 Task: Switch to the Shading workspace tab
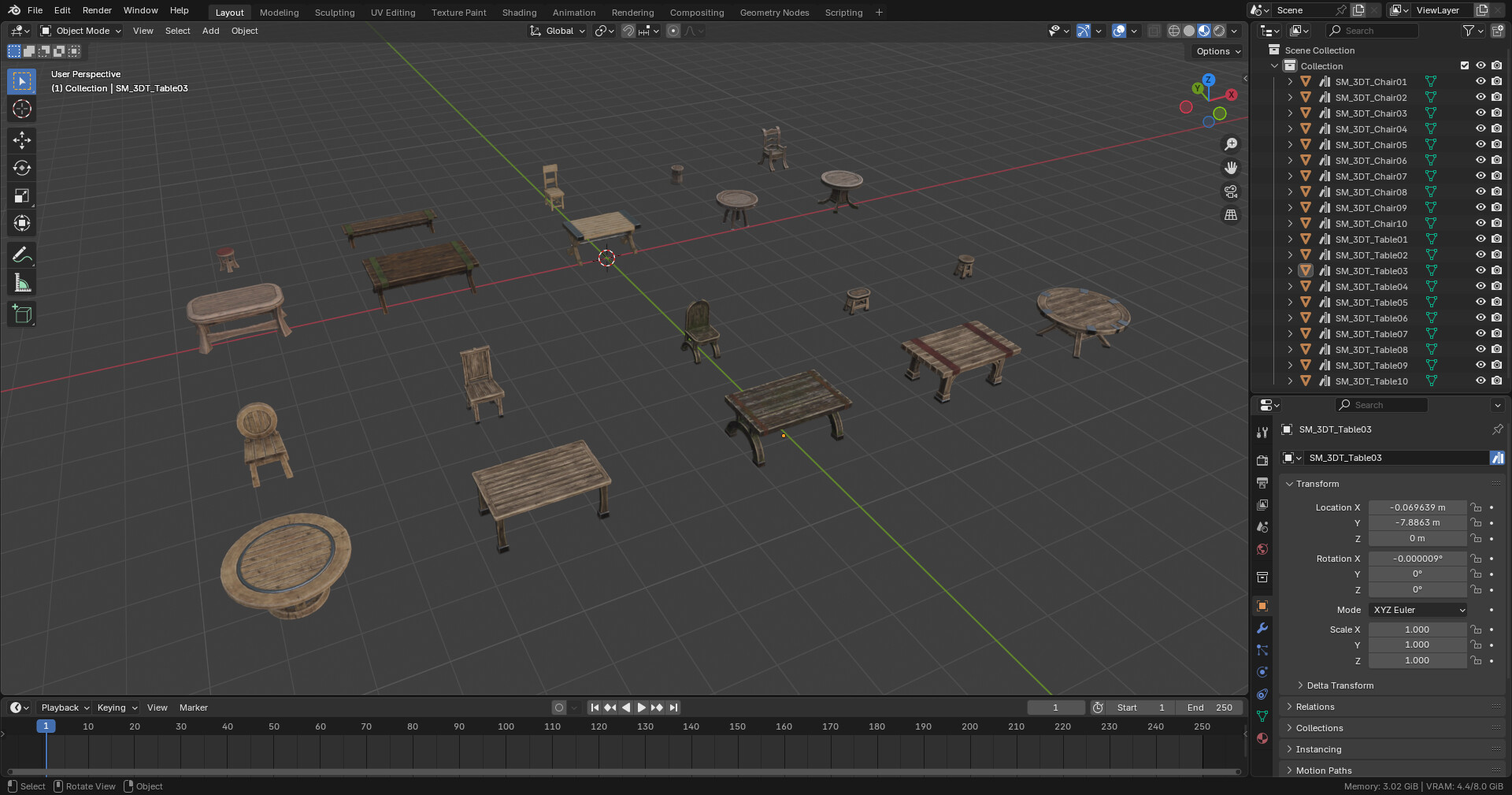pyautogui.click(x=519, y=12)
